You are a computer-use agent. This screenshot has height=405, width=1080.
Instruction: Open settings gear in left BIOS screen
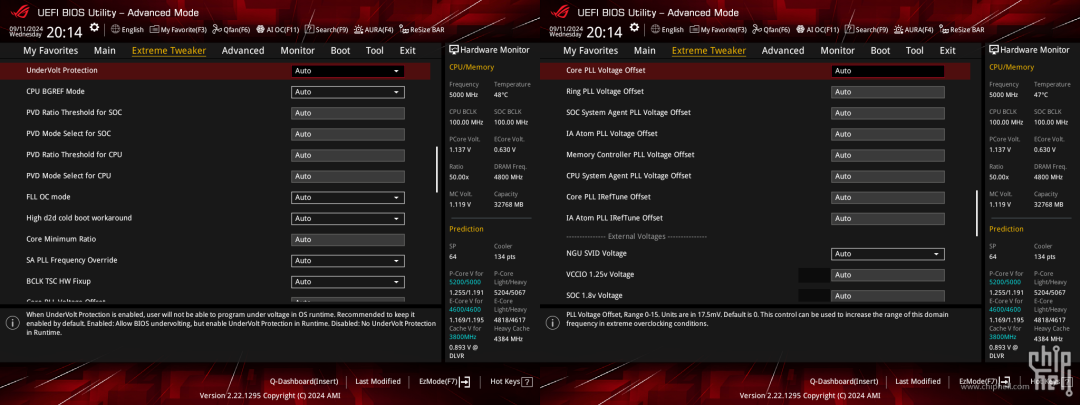coord(94,28)
